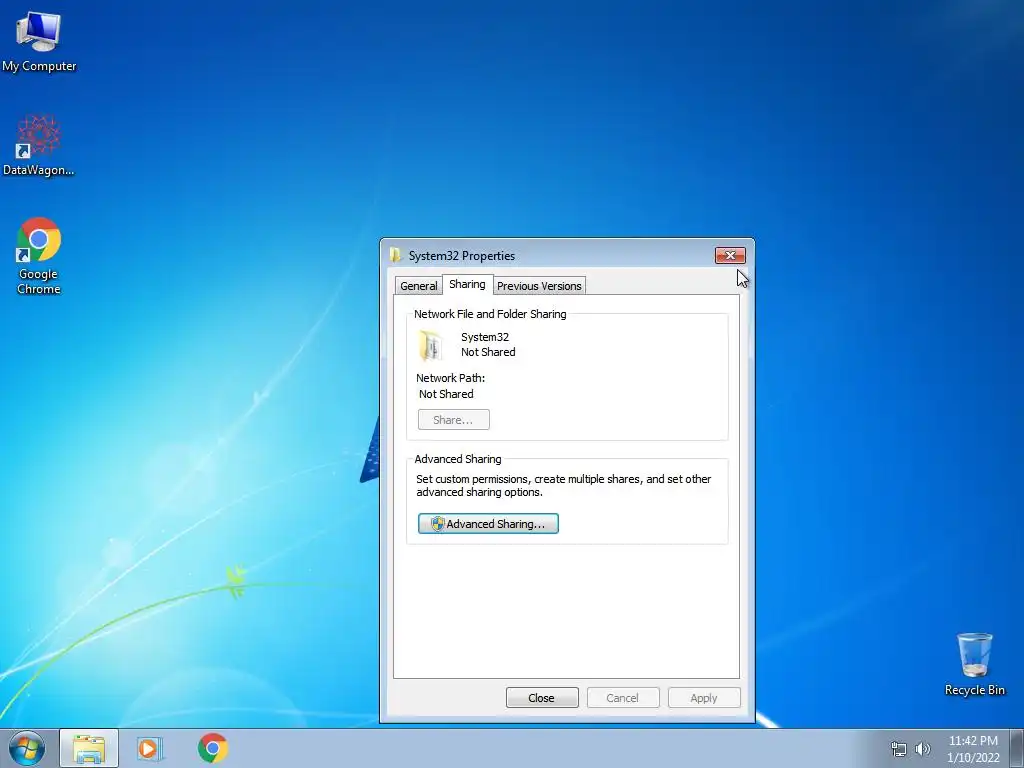This screenshot has width=1024, height=768.
Task: Launch Windows Media Player from the taskbar
Action: click(150, 748)
